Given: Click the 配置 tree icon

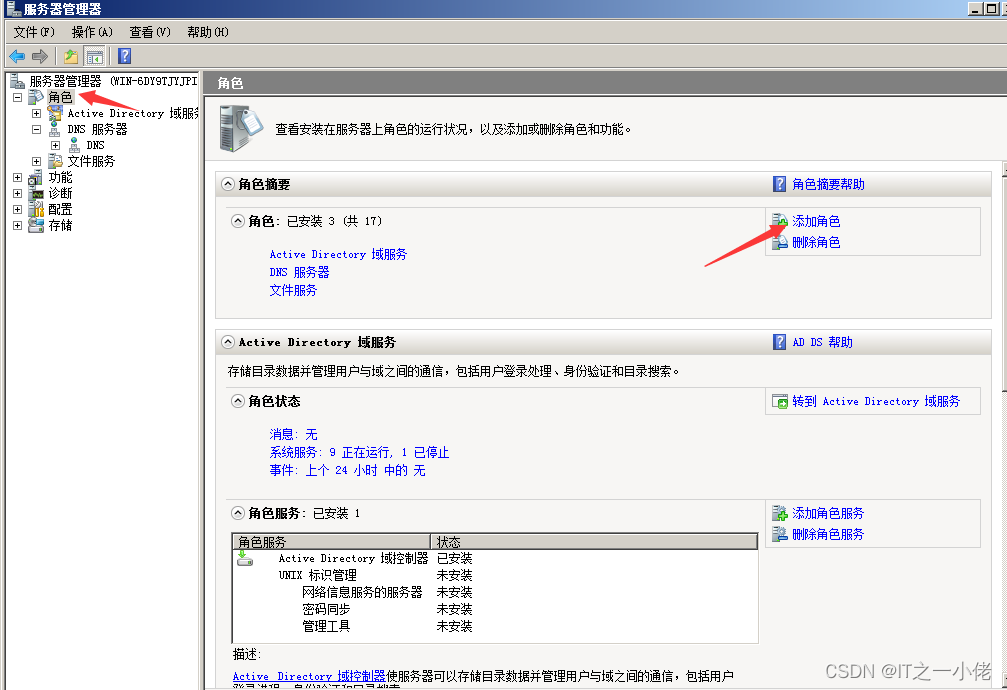Looking at the screenshot, I should point(36,209).
